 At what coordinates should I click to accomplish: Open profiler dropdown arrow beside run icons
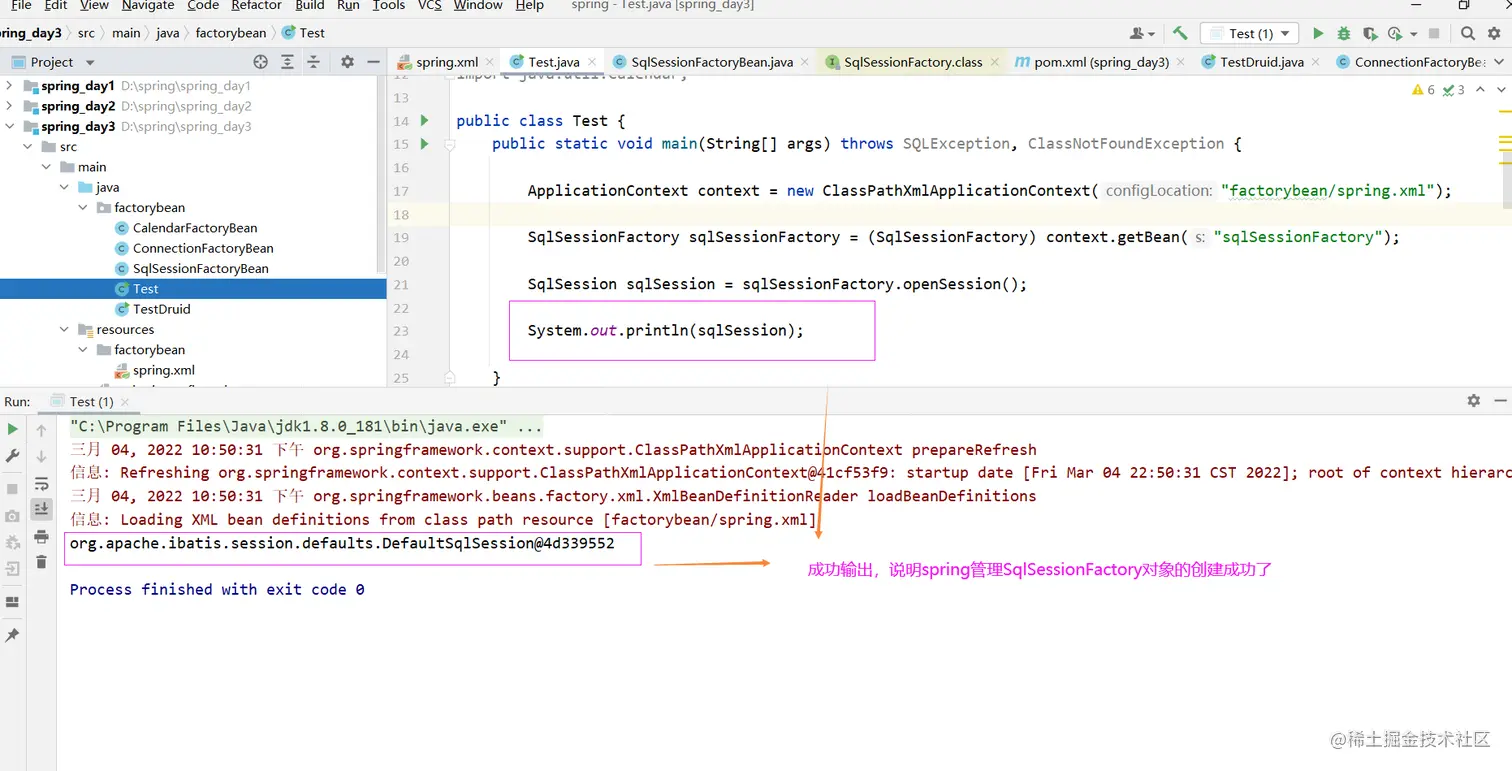1413,34
